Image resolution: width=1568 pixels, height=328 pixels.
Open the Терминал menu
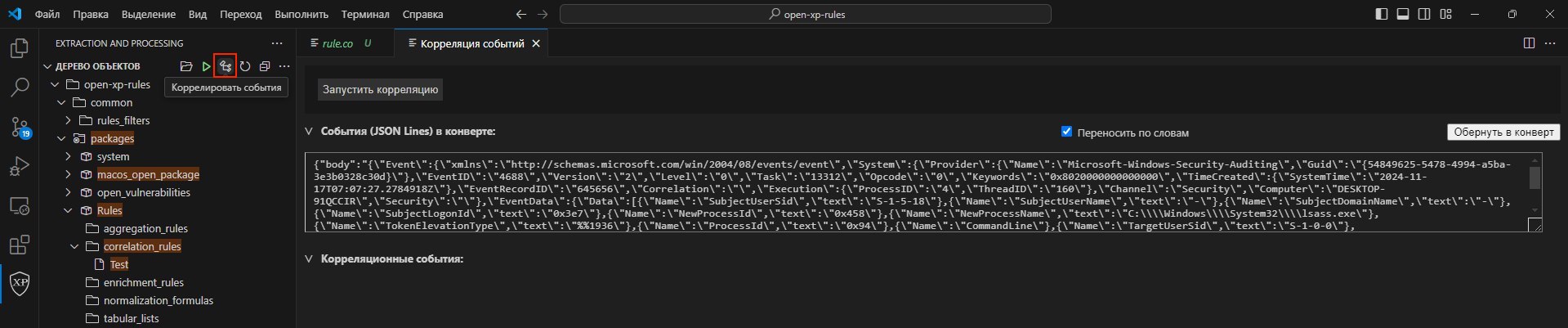coord(365,15)
